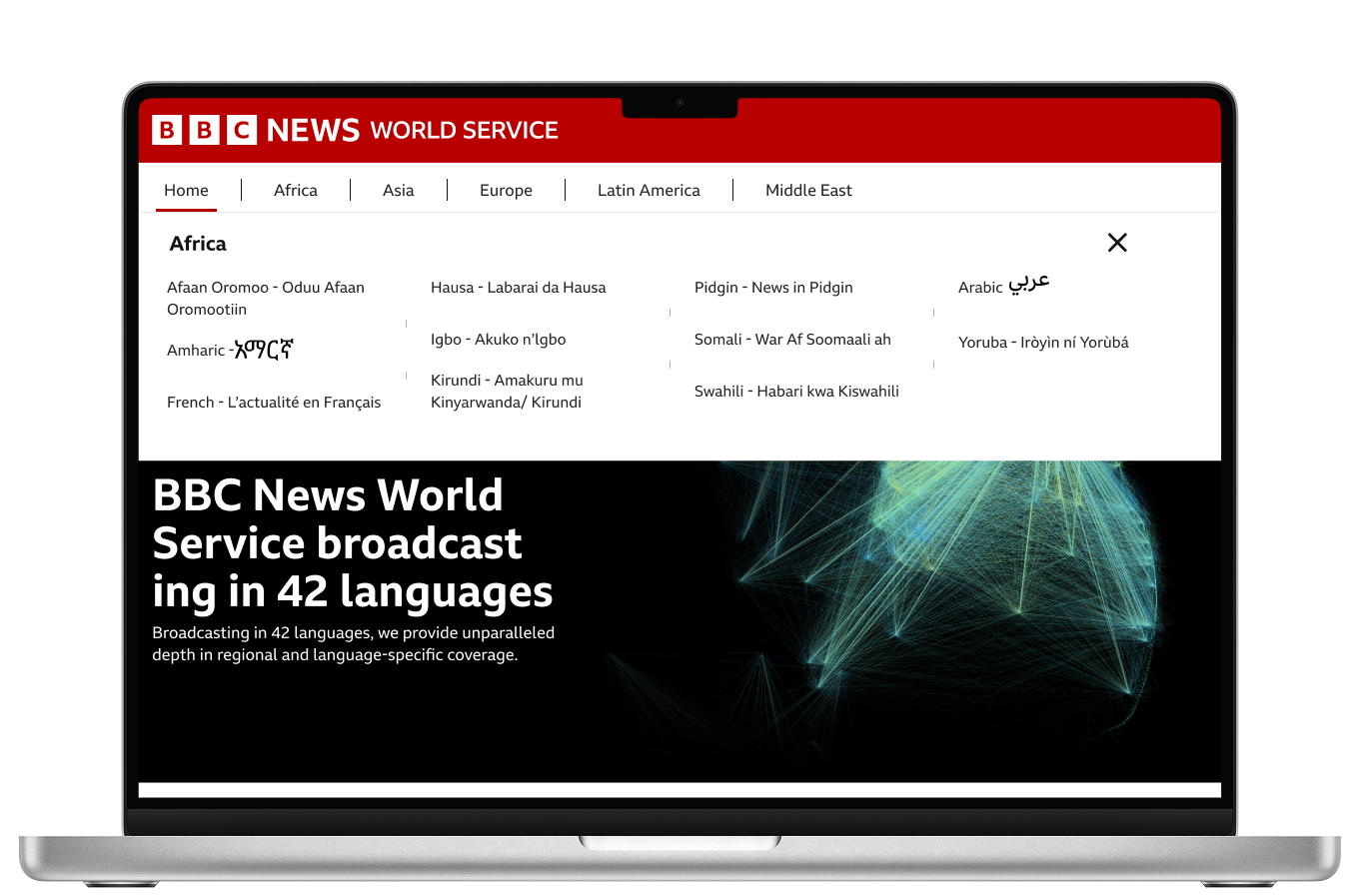Image resolution: width=1360 pixels, height=896 pixels.
Task: Click the Africa heading in the menu
Action: point(198,244)
